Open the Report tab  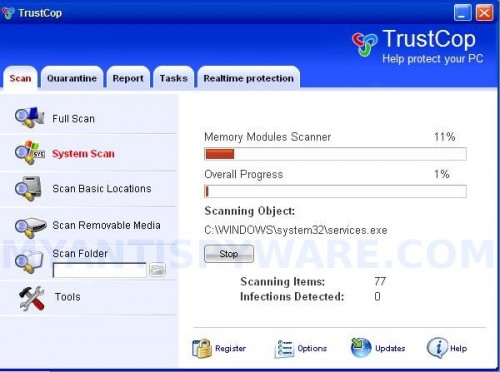coord(128,78)
